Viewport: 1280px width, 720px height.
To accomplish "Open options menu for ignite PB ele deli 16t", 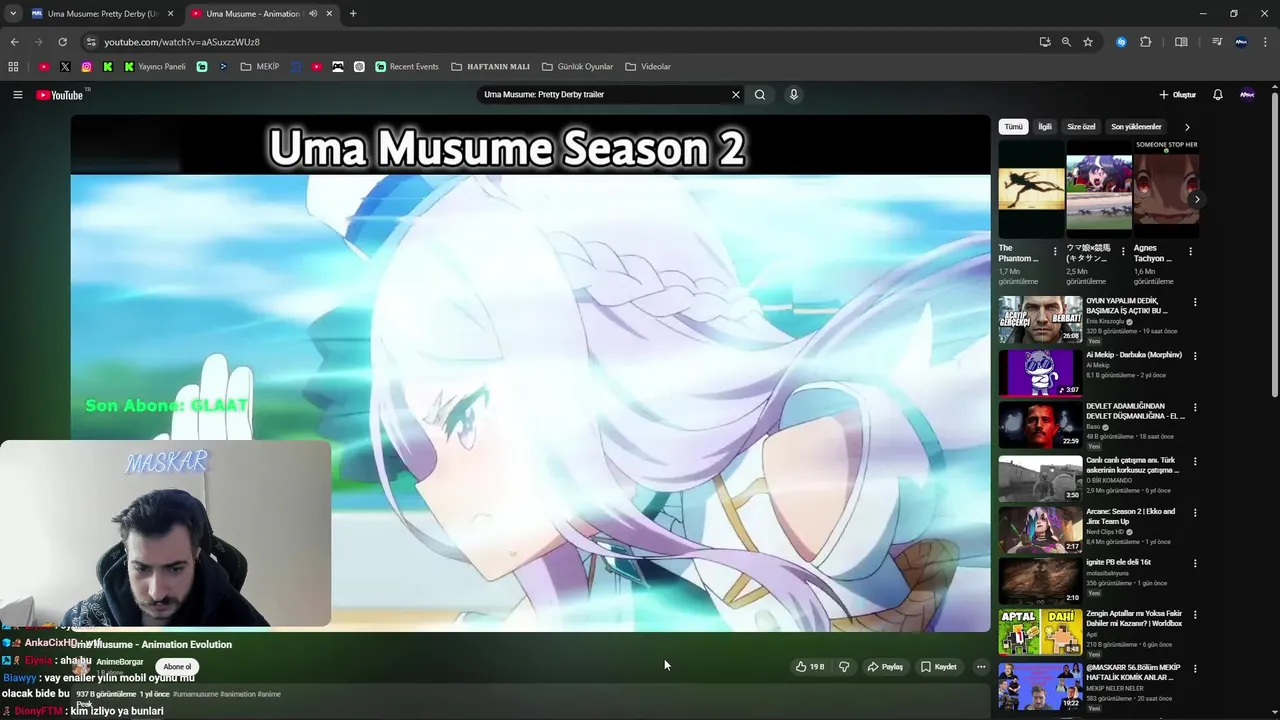I will tap(1195, 563).
